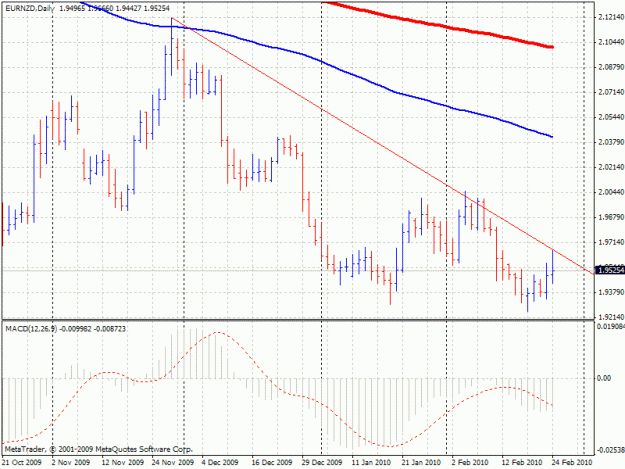This screenshot has height=469, width=625.
Task: Click the 2.08790 price axis label
Action: [611, 67]
